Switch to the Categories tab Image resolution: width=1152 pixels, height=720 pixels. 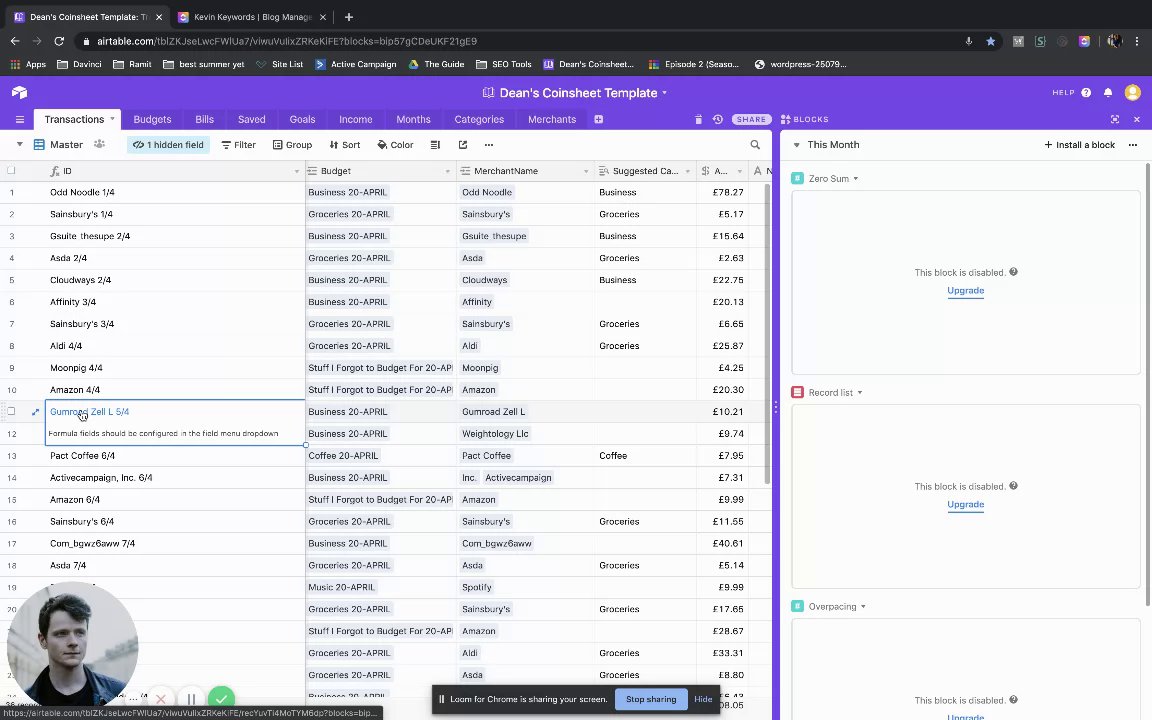(x=479, y=119)
